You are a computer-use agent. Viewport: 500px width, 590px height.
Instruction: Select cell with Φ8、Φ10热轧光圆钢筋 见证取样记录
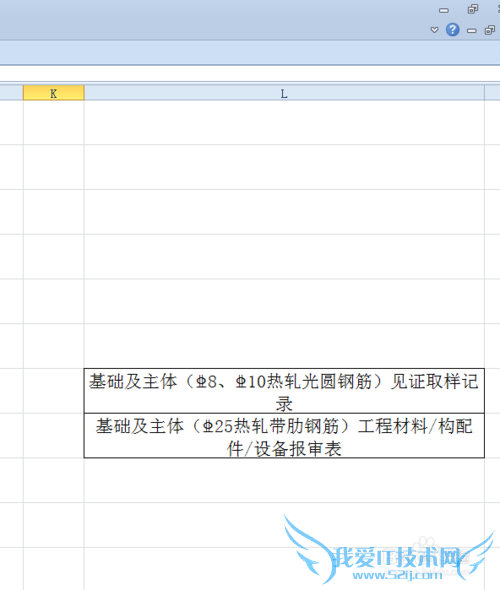click(x=284, y=391)
